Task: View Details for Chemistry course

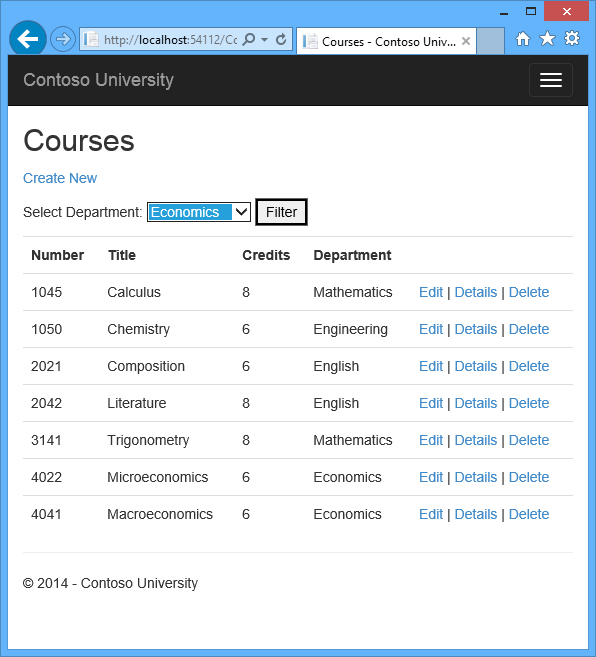Action: pos(476,329)
